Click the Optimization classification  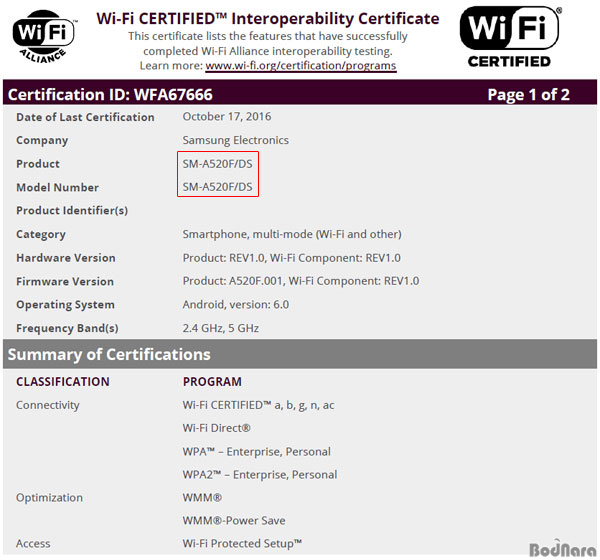pos(49,498)
